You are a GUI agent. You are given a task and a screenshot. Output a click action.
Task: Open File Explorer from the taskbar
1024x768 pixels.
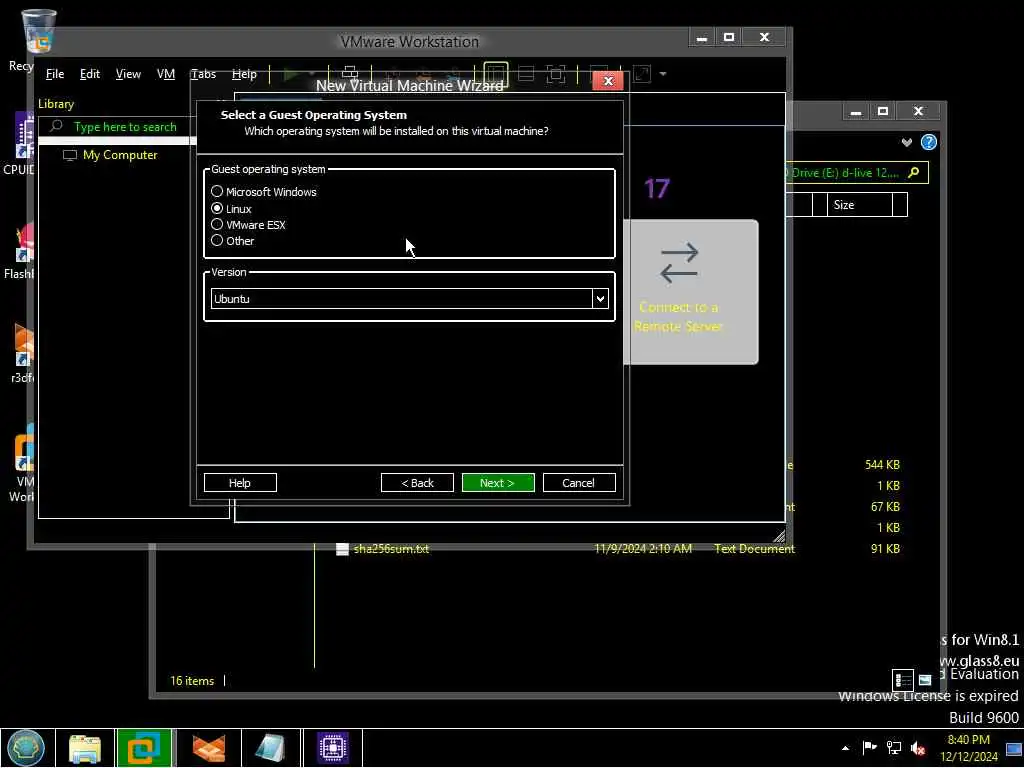(x=84, y=748)
